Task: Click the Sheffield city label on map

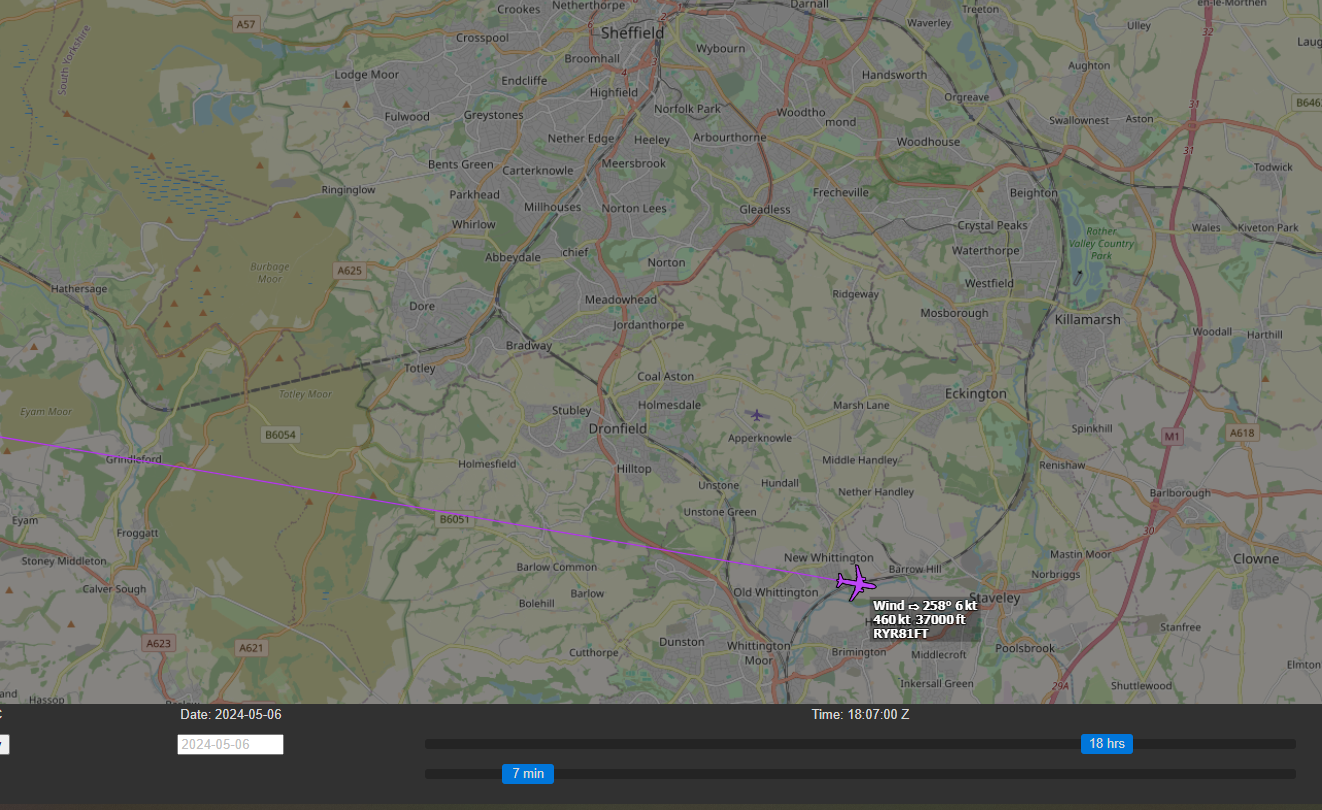Action: coord(632,33)
